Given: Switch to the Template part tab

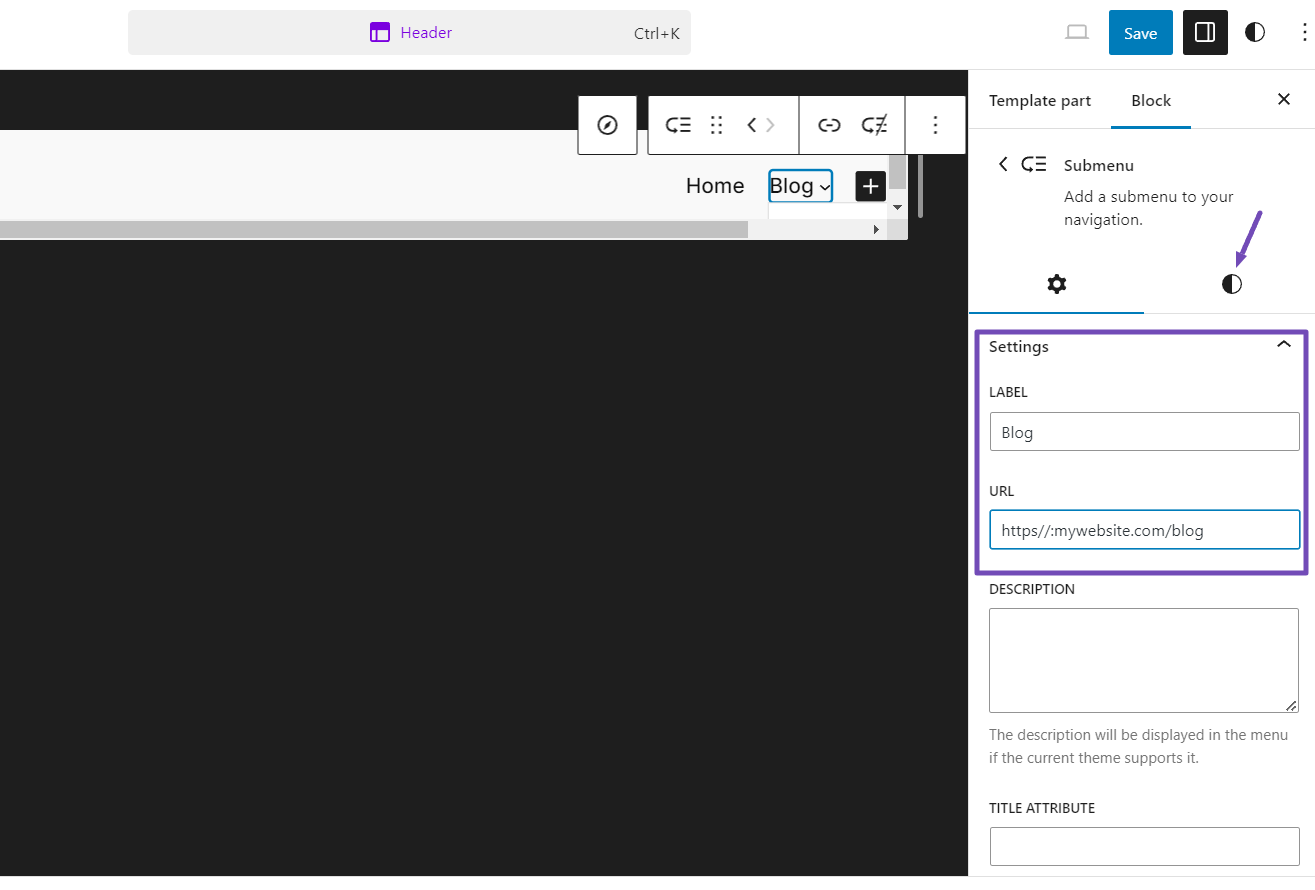Looking at the screenshot, I should [1040, 101].
